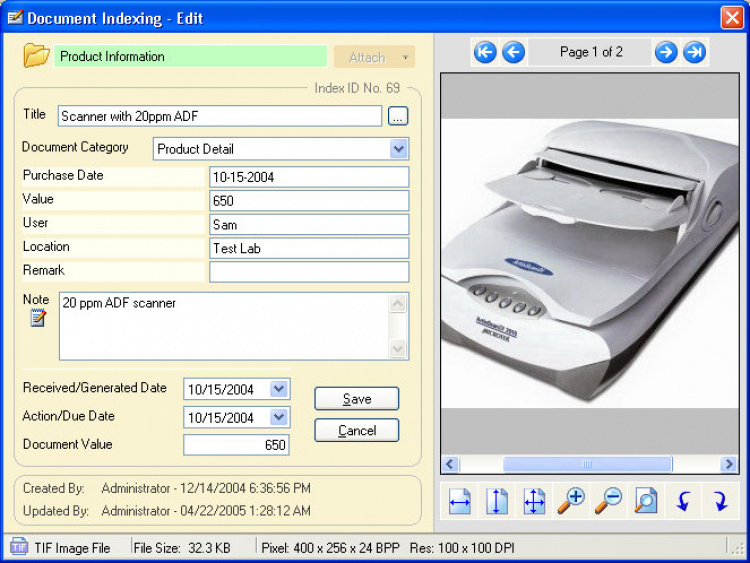This screenshot has width=750, height=563.
Task: Open the Attach button dropdown arrow
Action: click(406, 57)
